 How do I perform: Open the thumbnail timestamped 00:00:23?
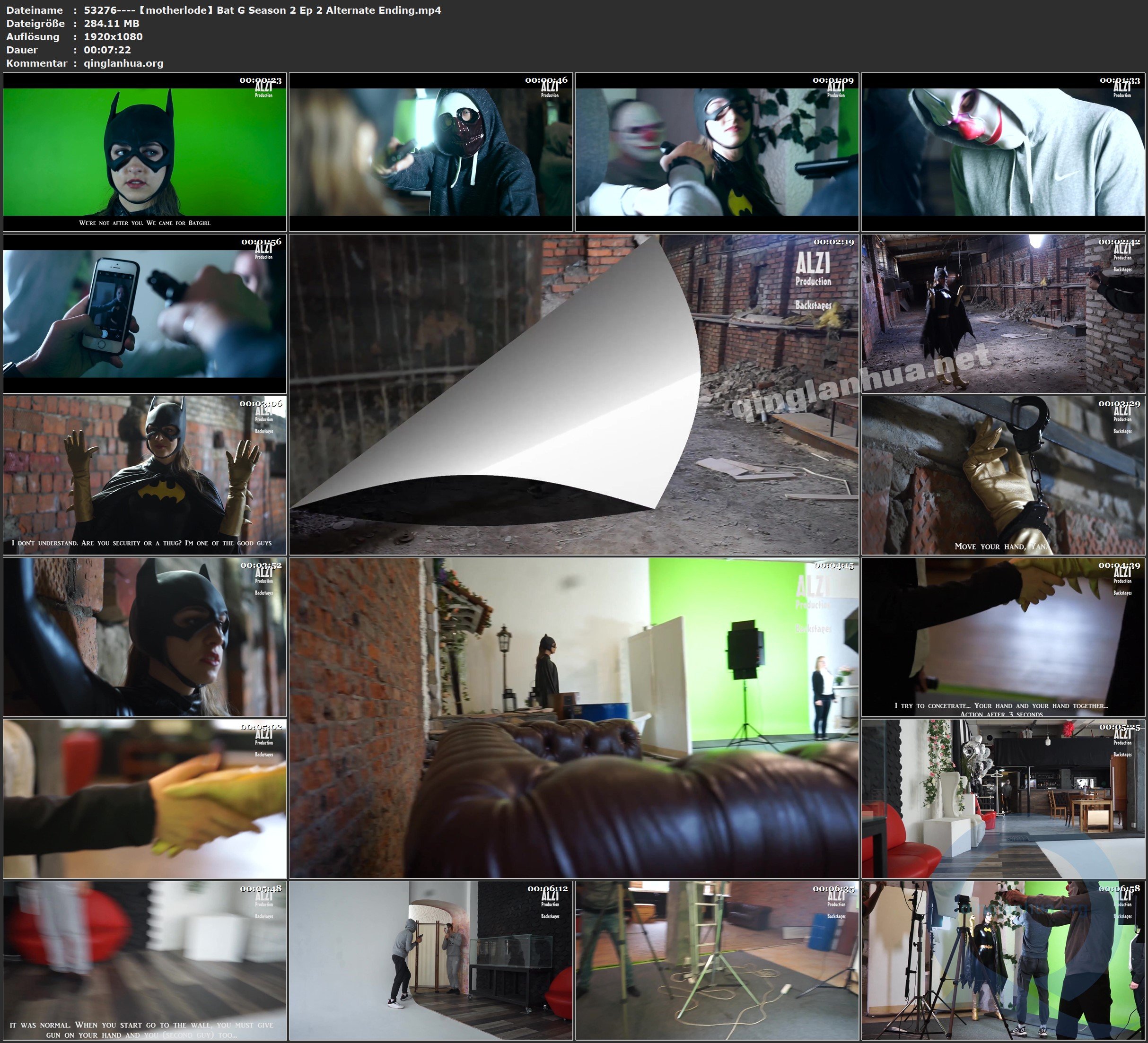145,152
